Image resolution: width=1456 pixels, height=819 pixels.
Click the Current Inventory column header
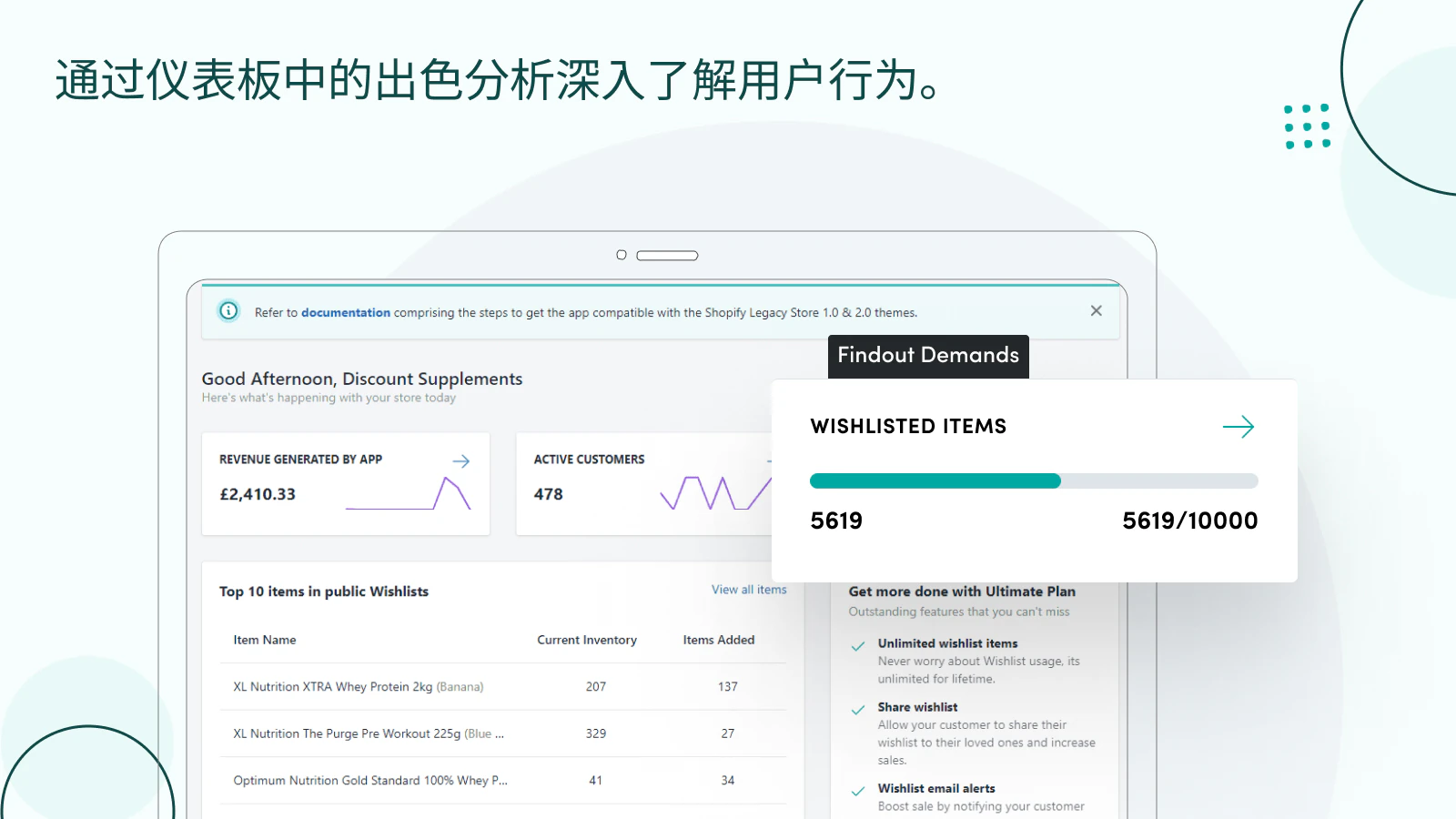pyautogui.click(x=587, y=640)
